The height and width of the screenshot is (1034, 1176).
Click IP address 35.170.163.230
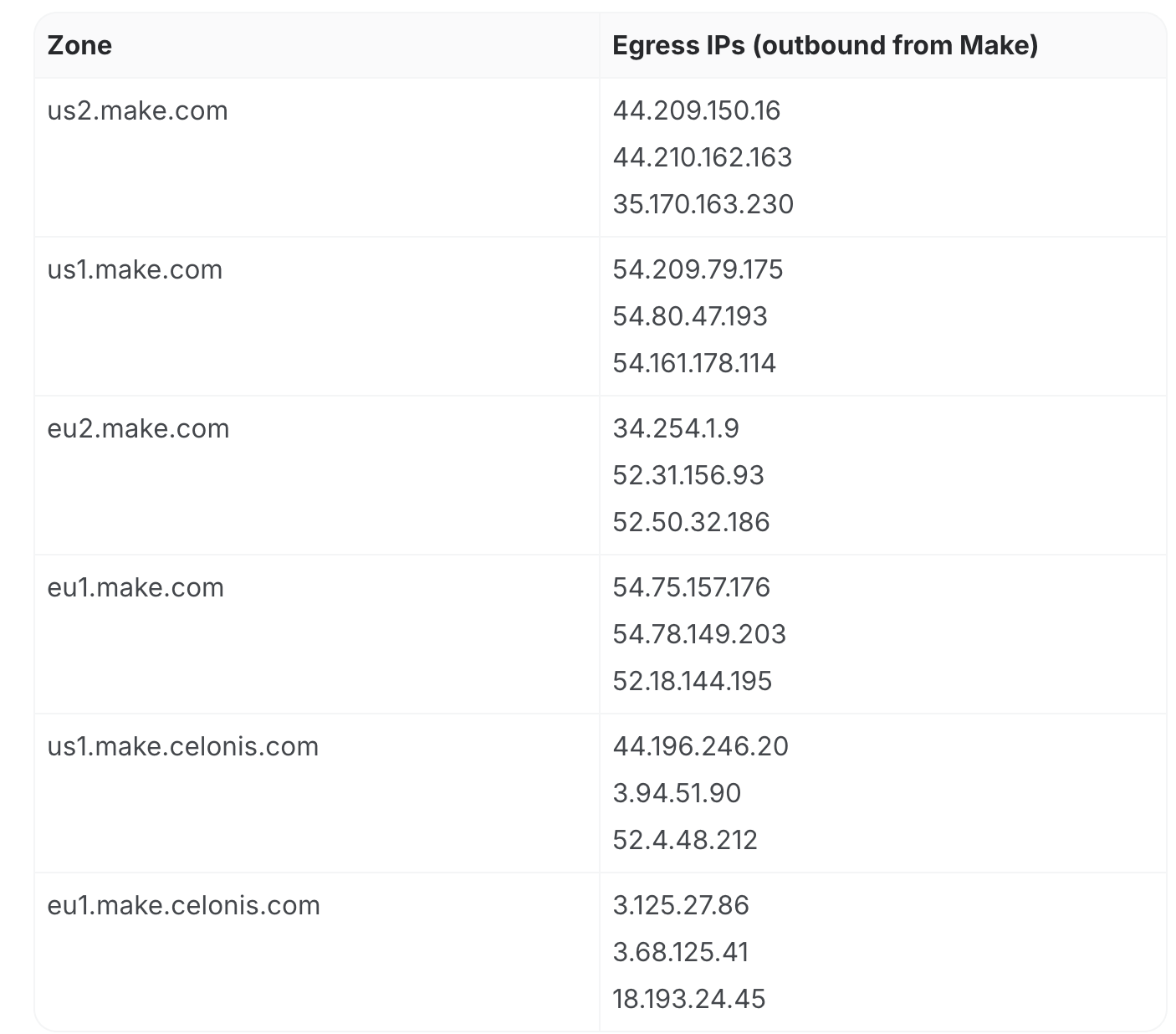click(x=703, y=204)
